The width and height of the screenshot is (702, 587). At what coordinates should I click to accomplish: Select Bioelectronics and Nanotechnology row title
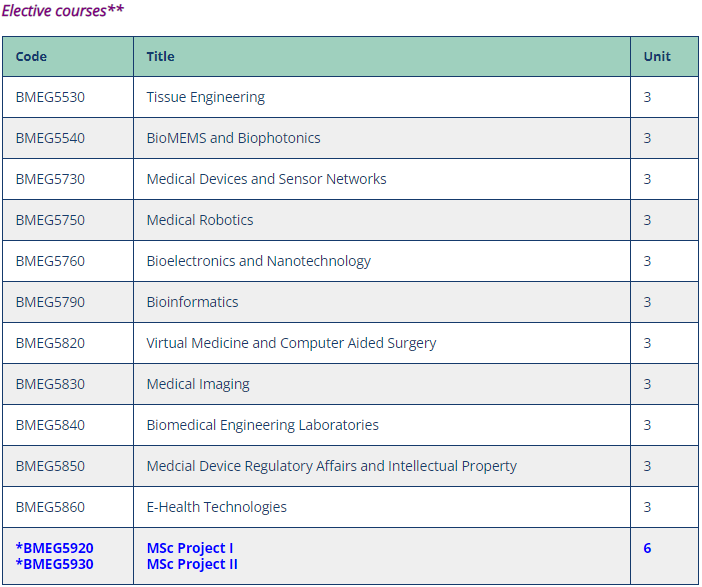[259, 261]
